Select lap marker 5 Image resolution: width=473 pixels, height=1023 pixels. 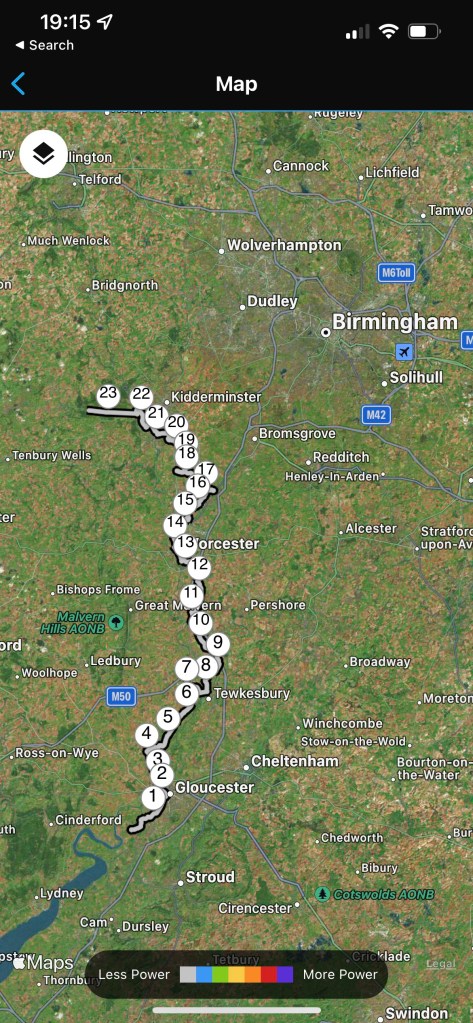point(168,718)
